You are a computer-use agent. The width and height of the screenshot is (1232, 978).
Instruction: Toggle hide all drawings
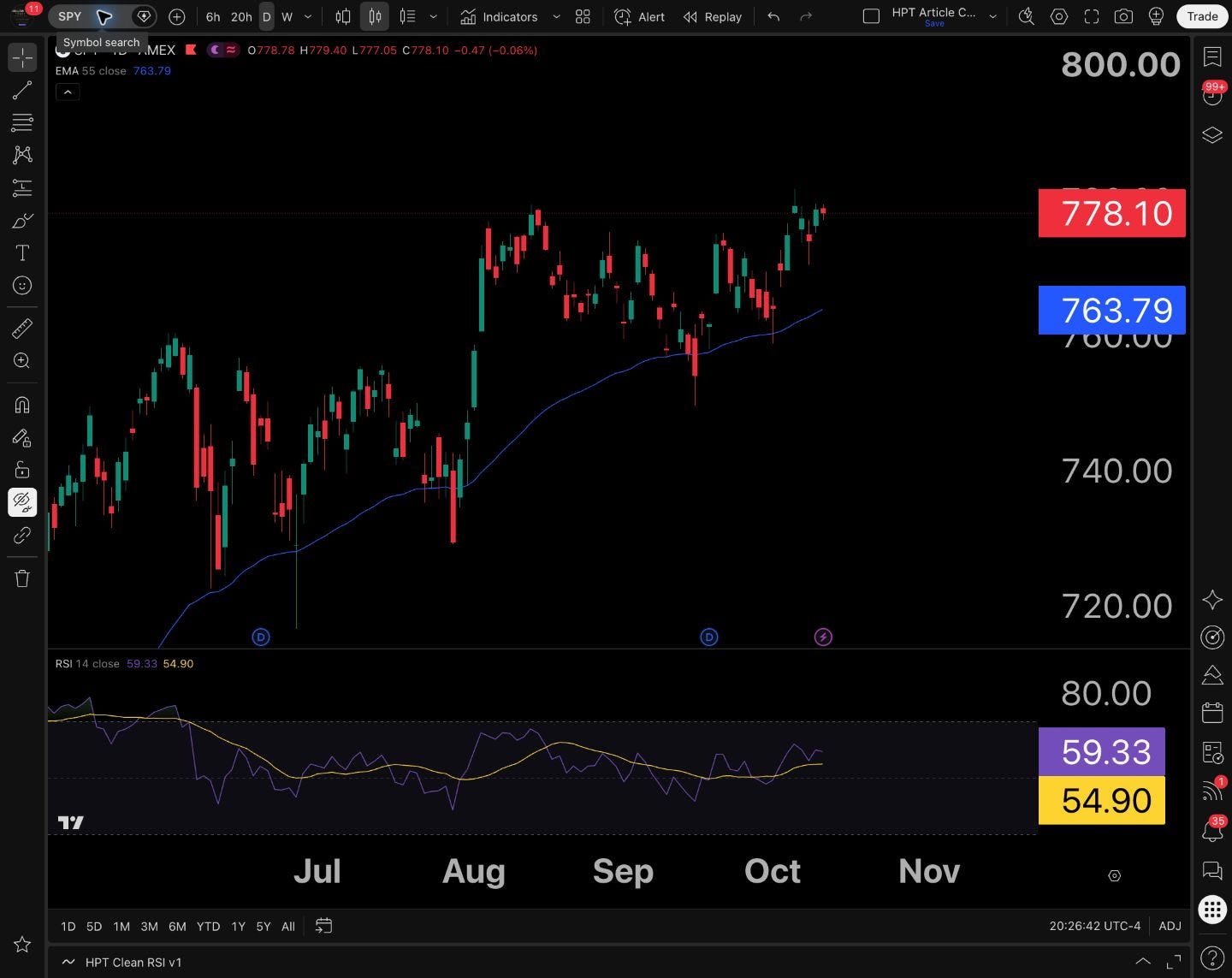pyautogui.click(x=22, y=502)
